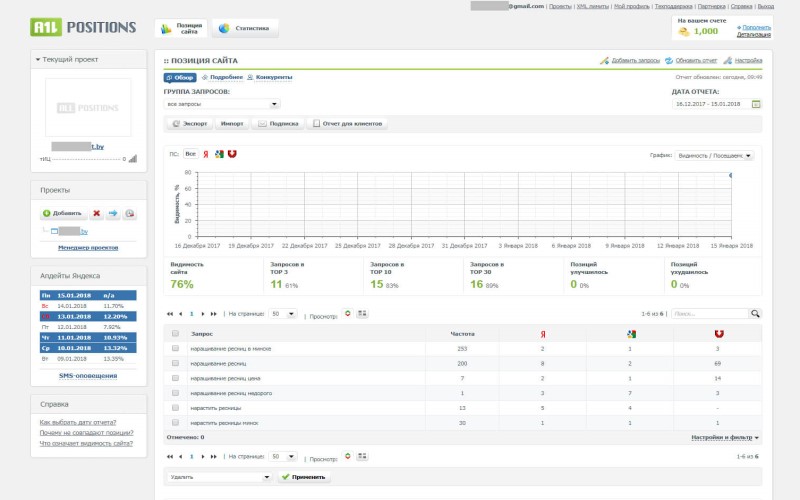Click the Импорт button
Image resolution: width=800 pixels, height=500 pixels.
pyautogui.click(x=232, y=123)
